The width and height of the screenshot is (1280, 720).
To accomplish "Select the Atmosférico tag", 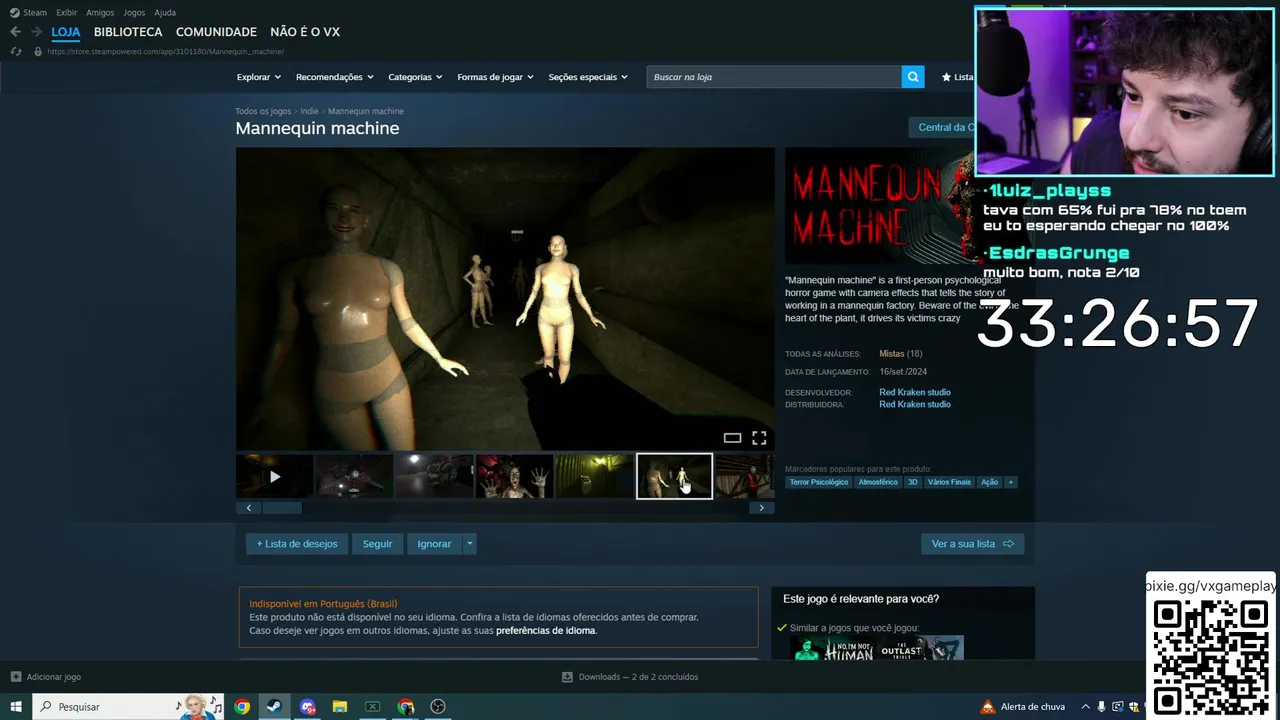I will [x=878, y=482].
